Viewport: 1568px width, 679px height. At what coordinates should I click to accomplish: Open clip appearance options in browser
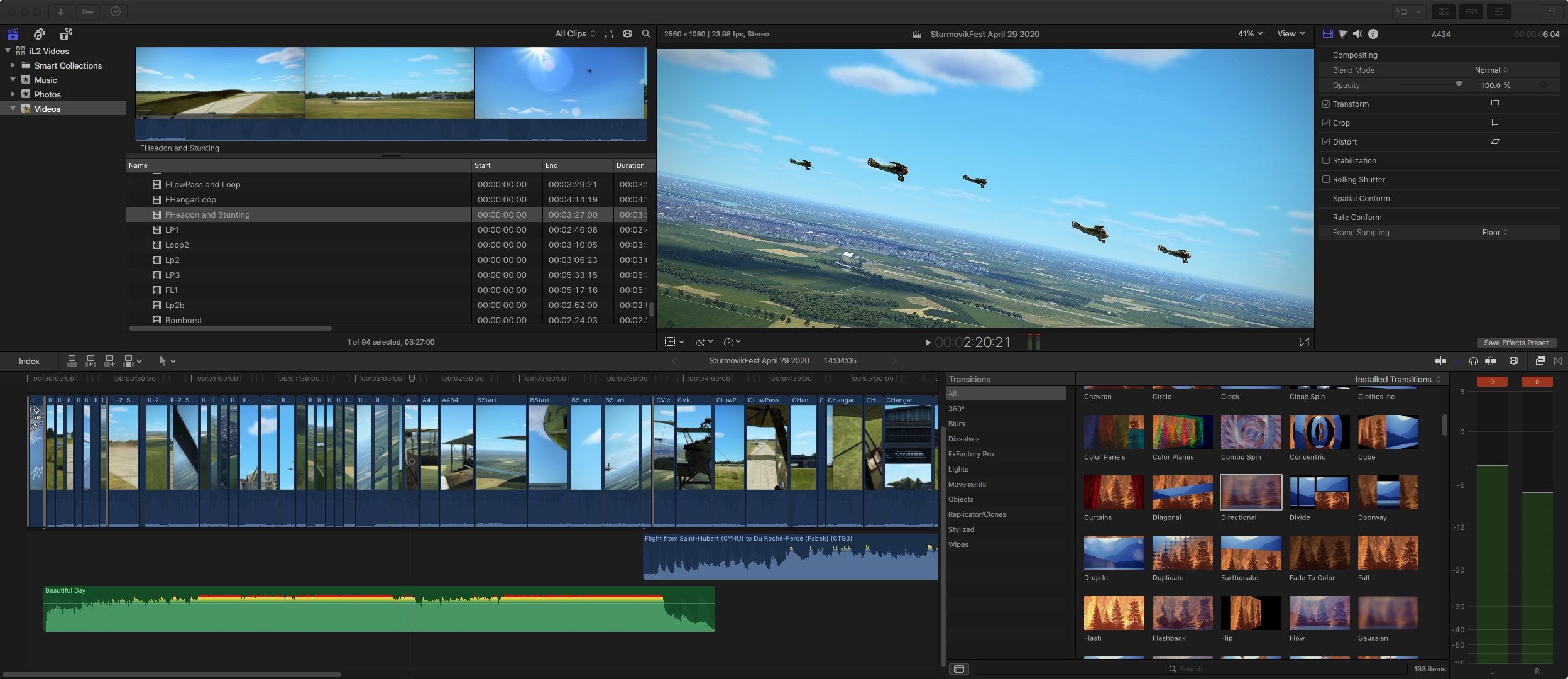point(627,34)
